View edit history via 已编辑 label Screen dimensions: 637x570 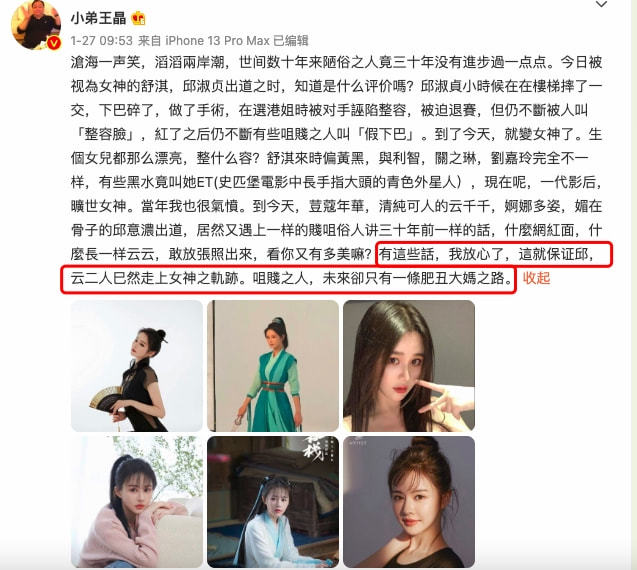pos(290,41)
